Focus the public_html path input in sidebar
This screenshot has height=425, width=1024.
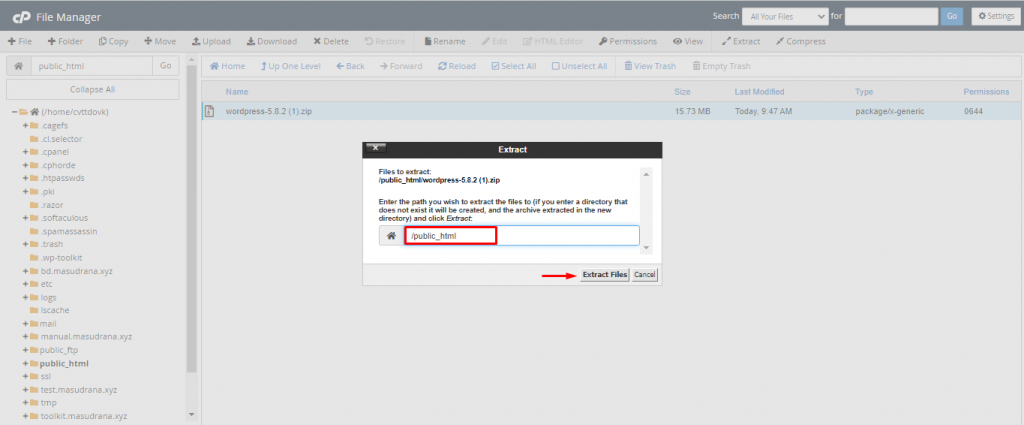(x=92, y=66)
